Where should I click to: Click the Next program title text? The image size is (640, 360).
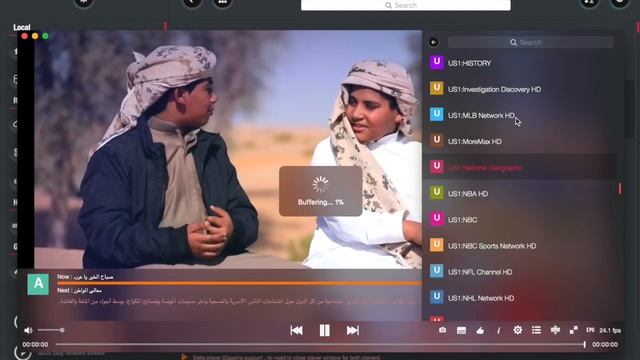coord(79,291)
